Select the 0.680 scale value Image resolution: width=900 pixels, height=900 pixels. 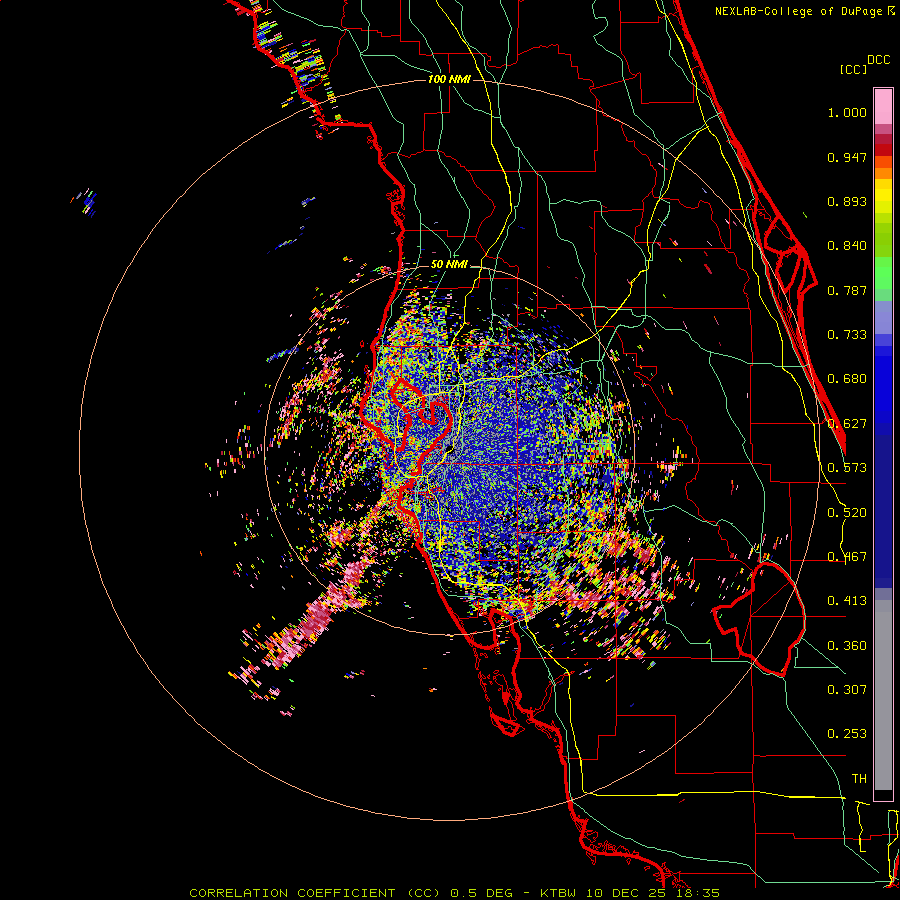coord(847,379)
